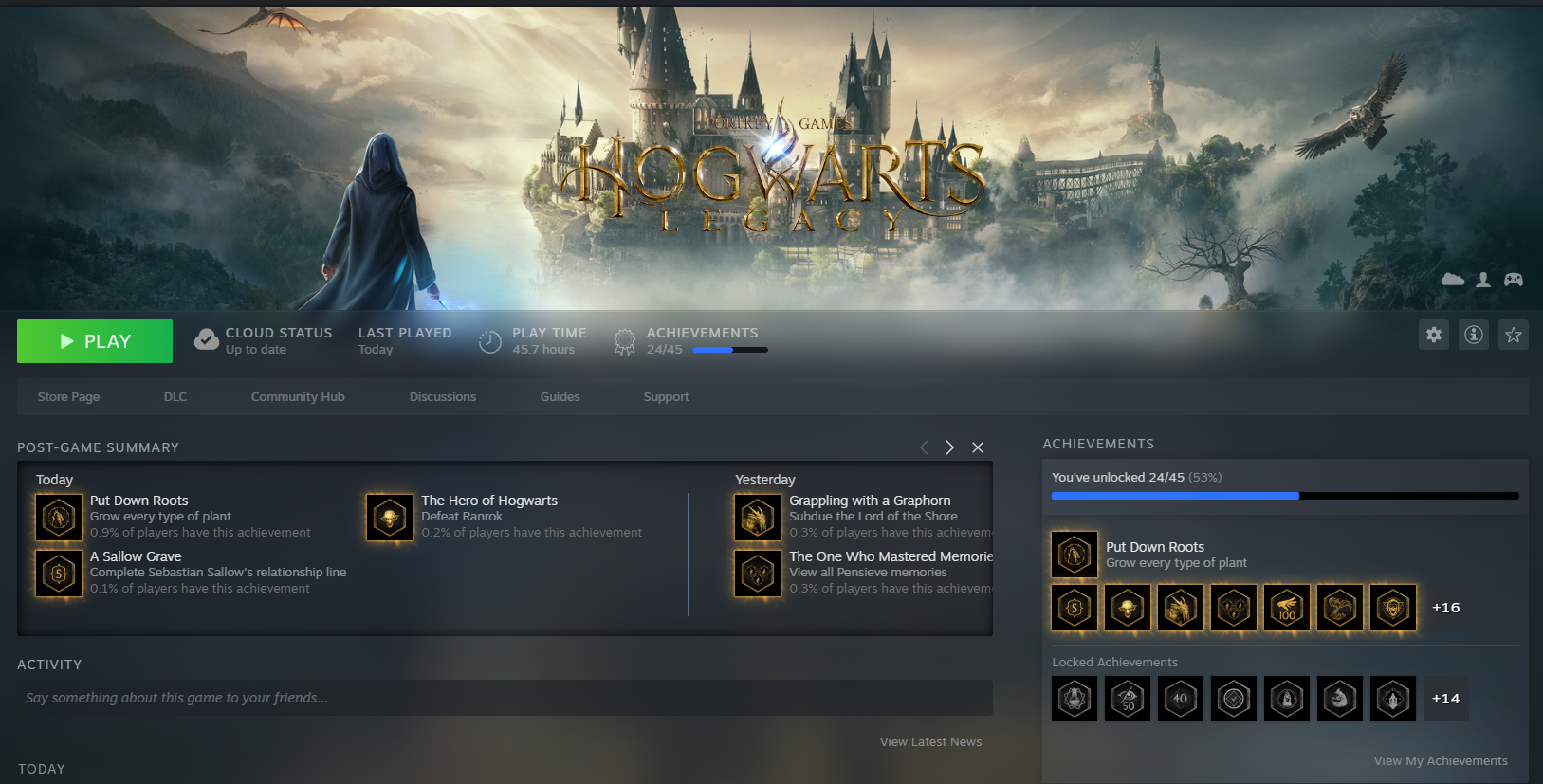
Task: Click unlocked S emblem icon in Achievements panel
Action: (1075, 608)
